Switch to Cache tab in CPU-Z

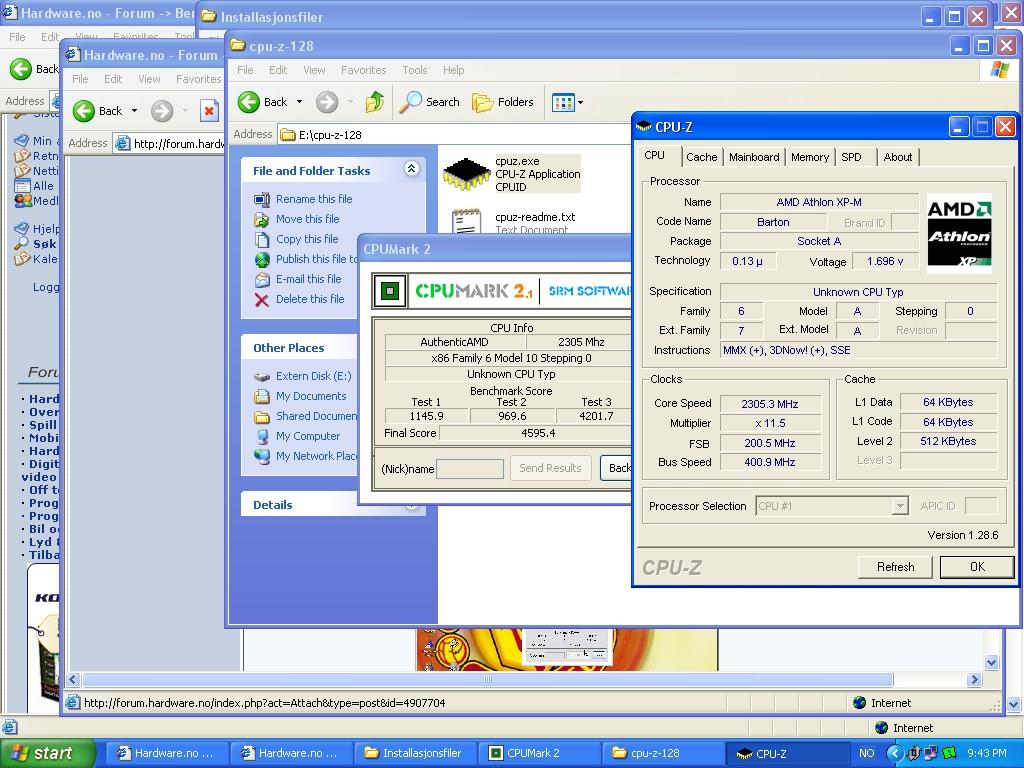click(701, 157)
